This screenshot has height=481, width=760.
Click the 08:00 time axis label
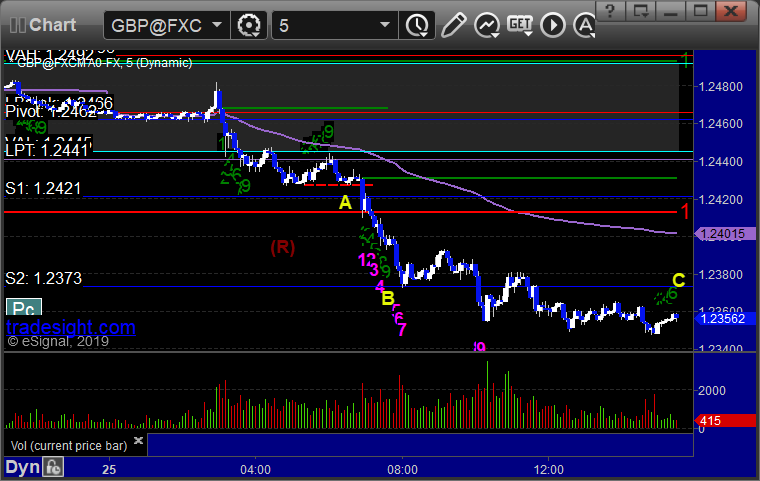click(402, 469)
